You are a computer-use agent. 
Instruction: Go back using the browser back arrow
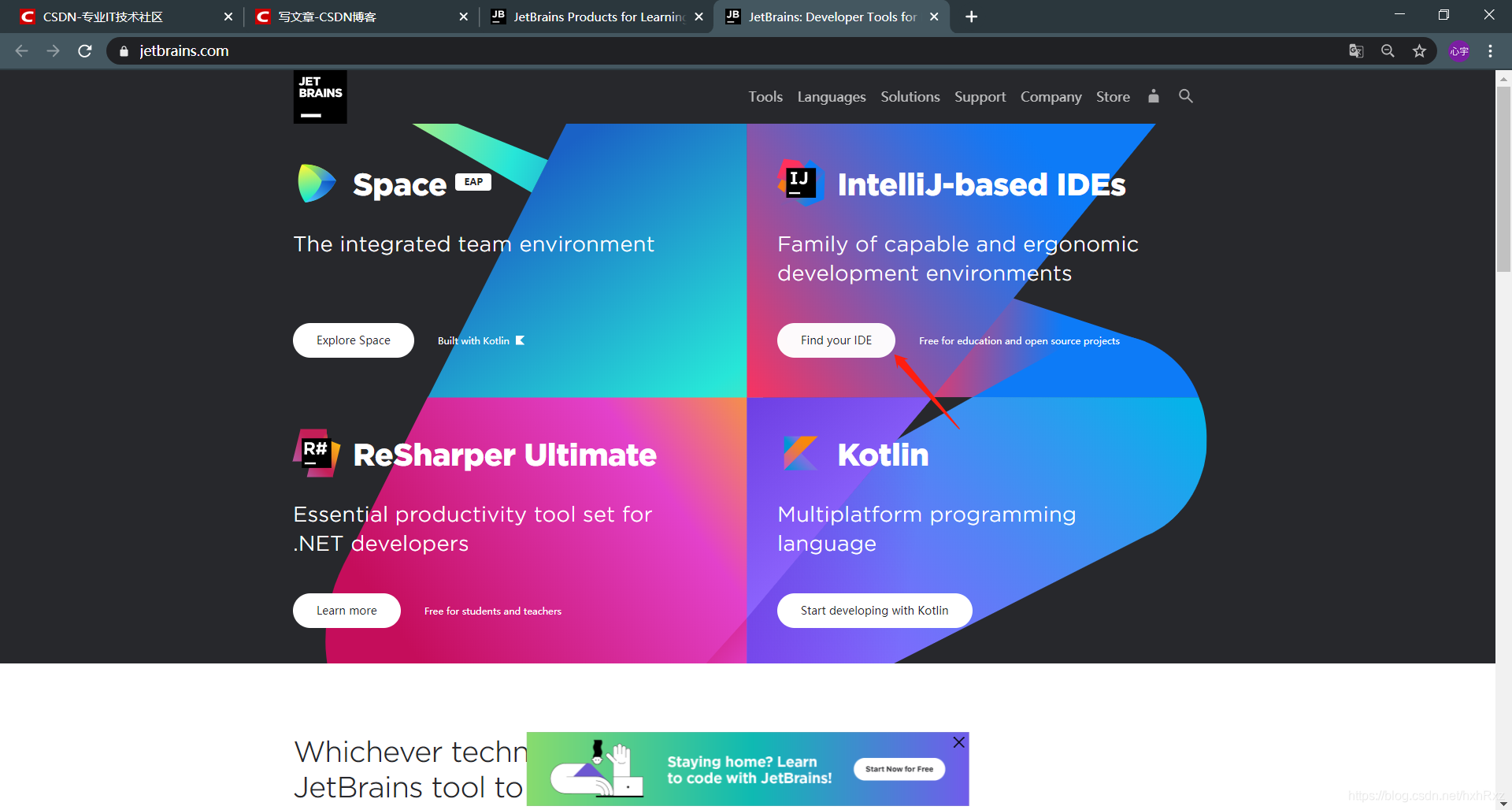click(22, 51)
